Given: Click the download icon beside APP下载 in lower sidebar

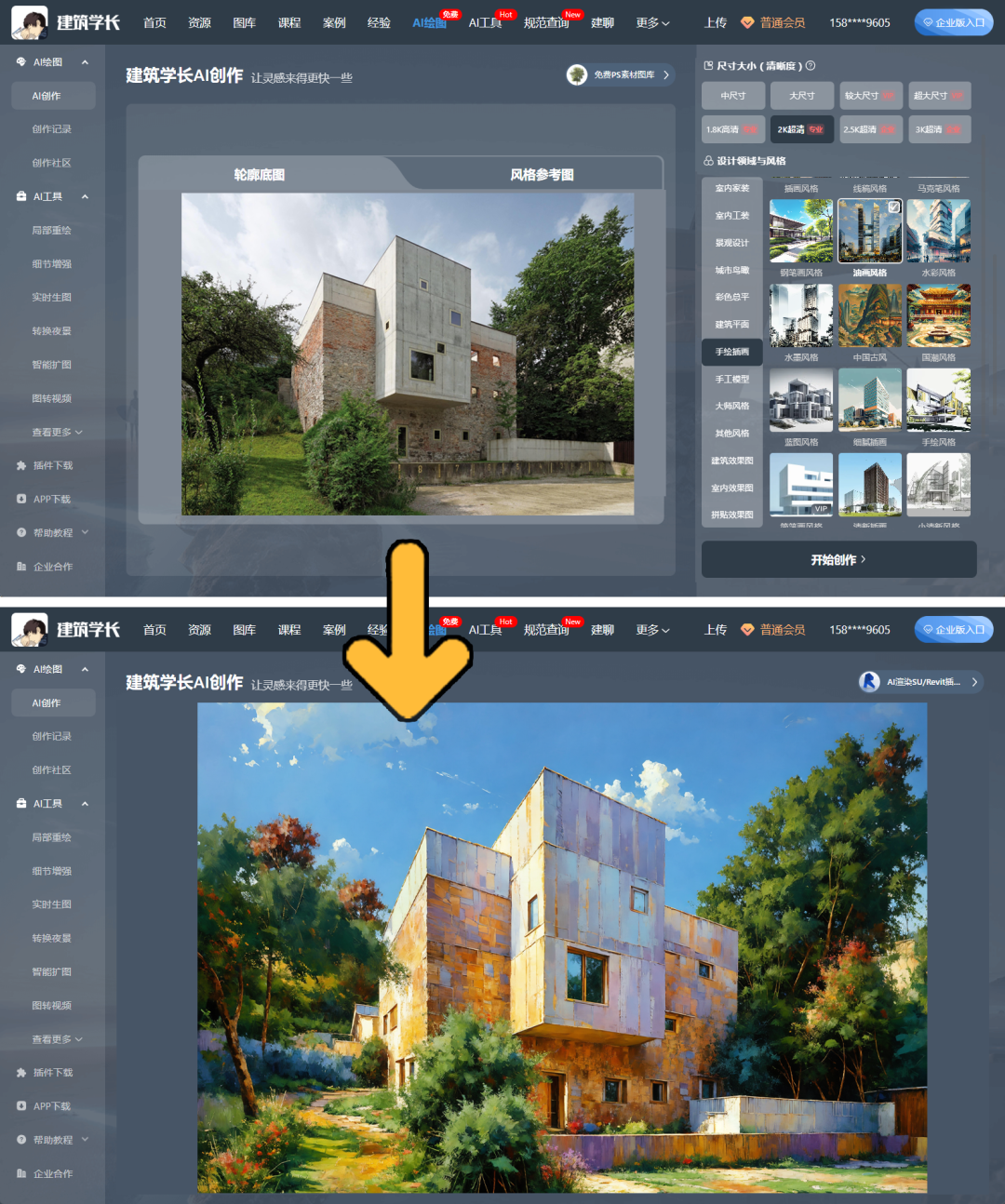Looking at the screenshot, I should 21,1106.
